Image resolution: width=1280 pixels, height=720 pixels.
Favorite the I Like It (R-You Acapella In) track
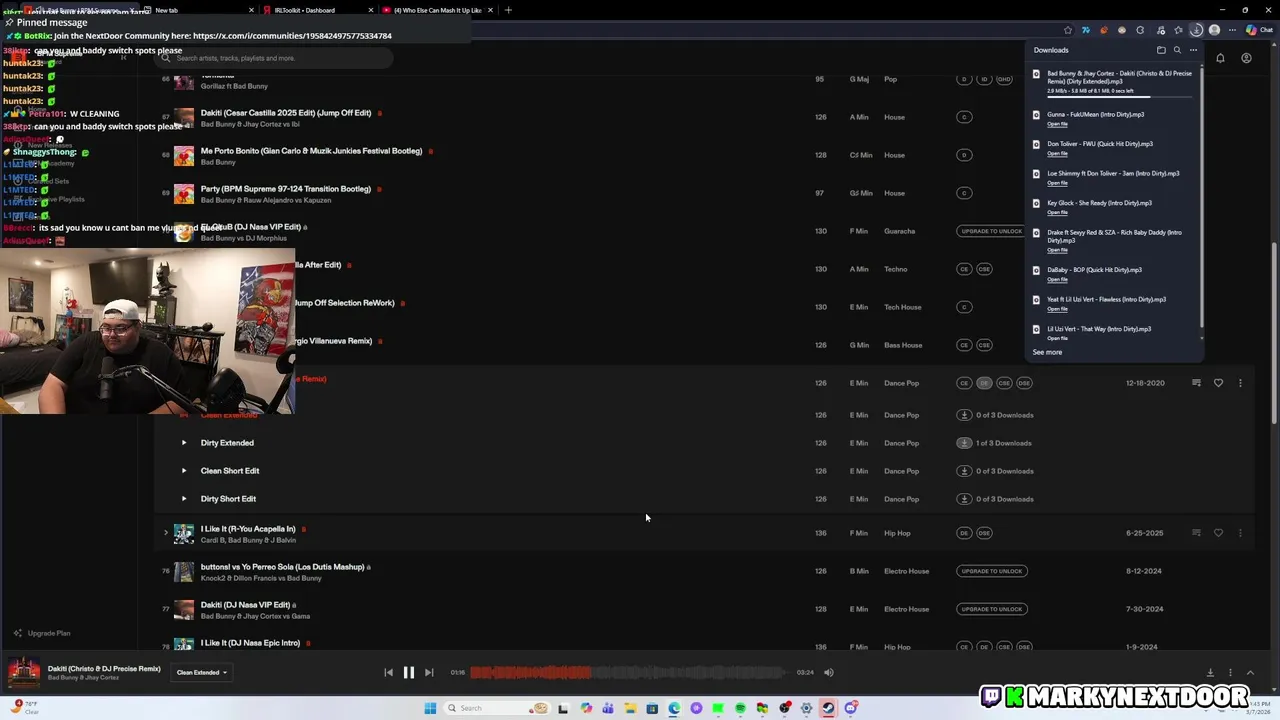coord(1218,533)
